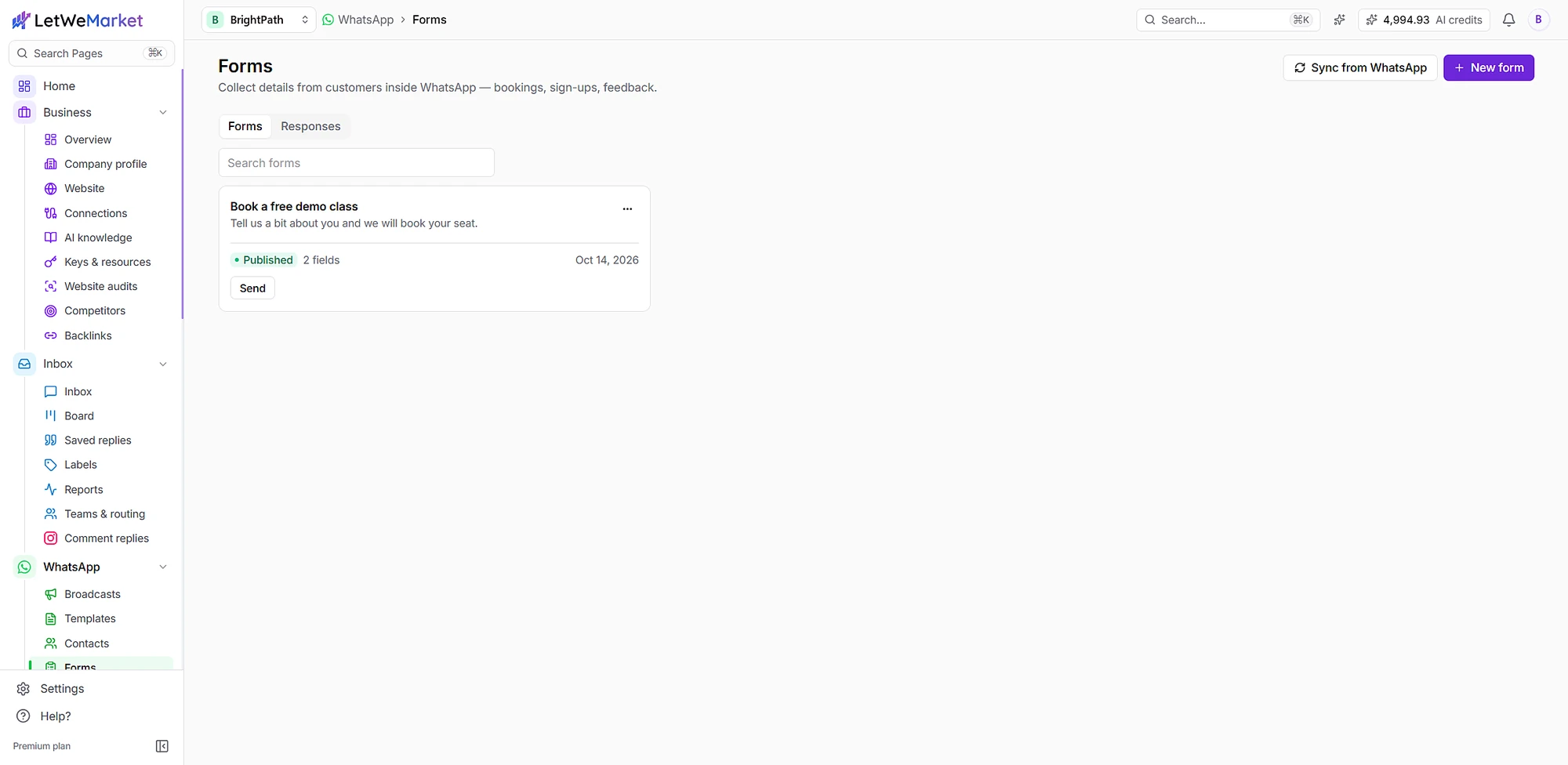
Task: Go to Home in sidebar
Action: pyautogui.click(x=59, y=86)
